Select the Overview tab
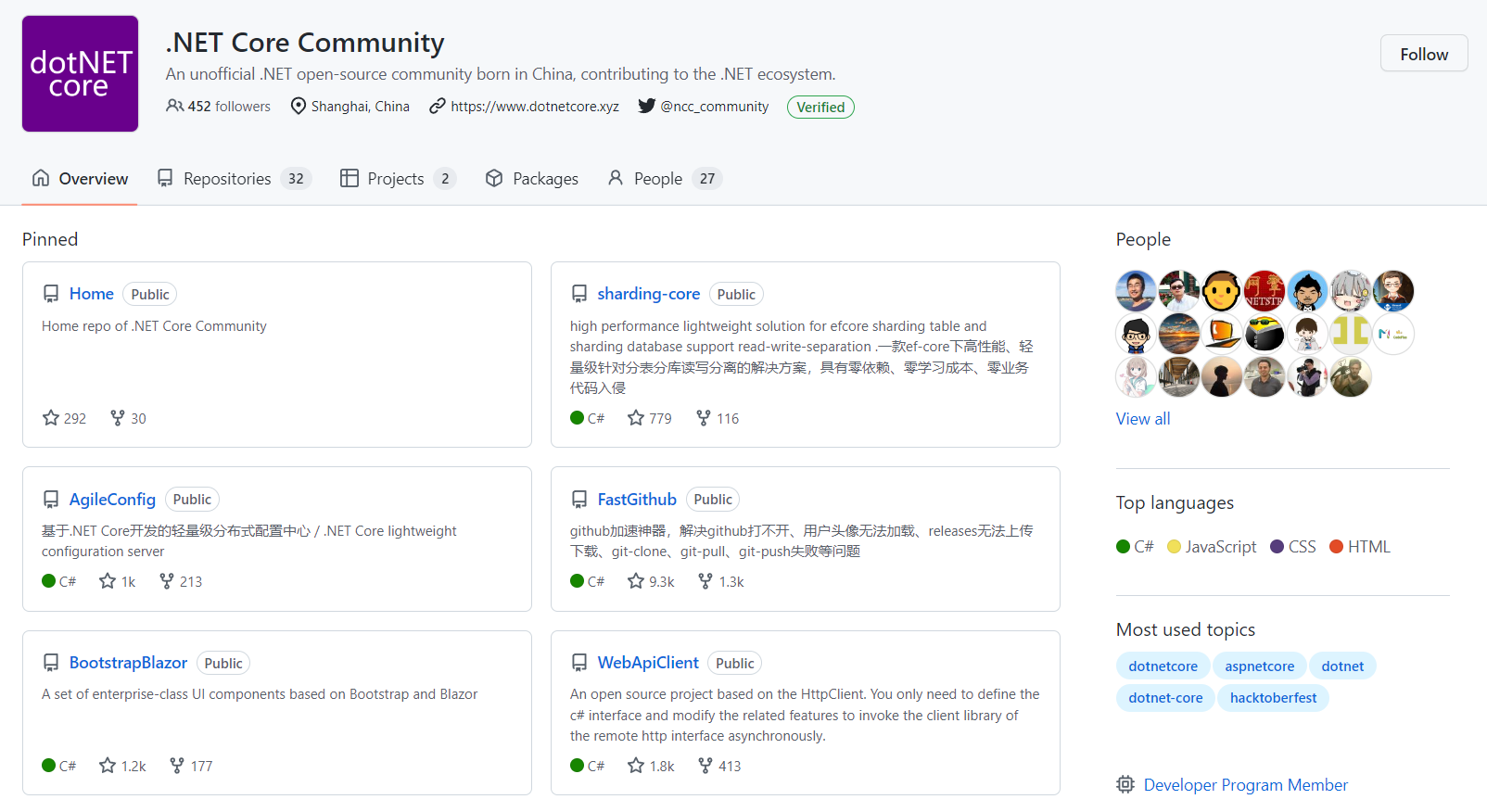 80,179
